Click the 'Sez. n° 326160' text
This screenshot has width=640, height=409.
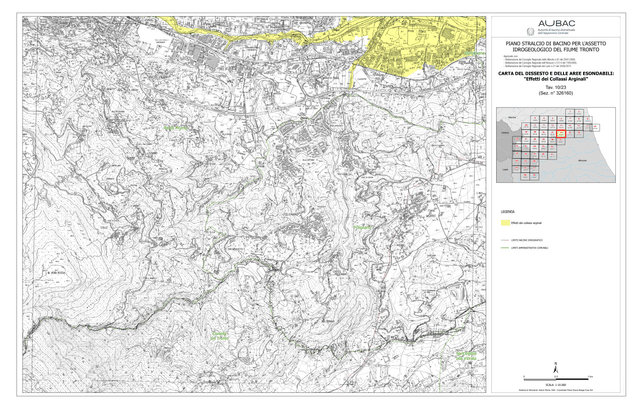click(x=556, y=93)
